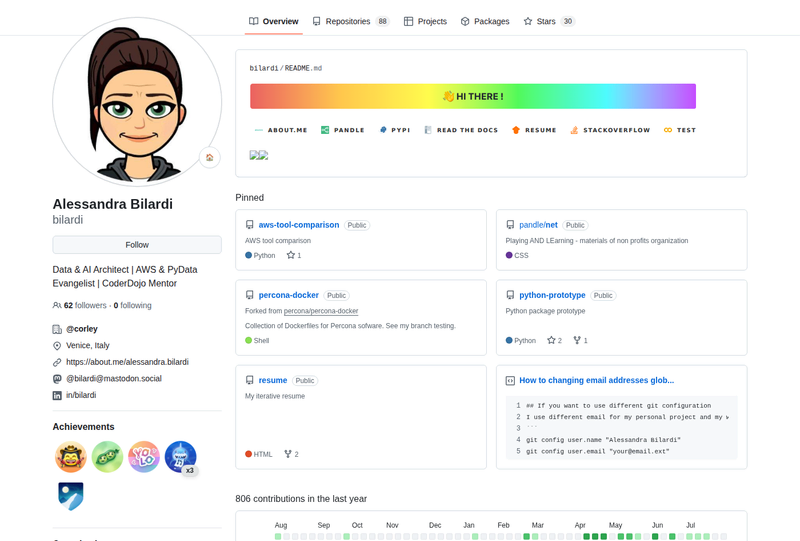
Task: Click the Pull Shark achievement badge
Action: (x=181, y=457)
